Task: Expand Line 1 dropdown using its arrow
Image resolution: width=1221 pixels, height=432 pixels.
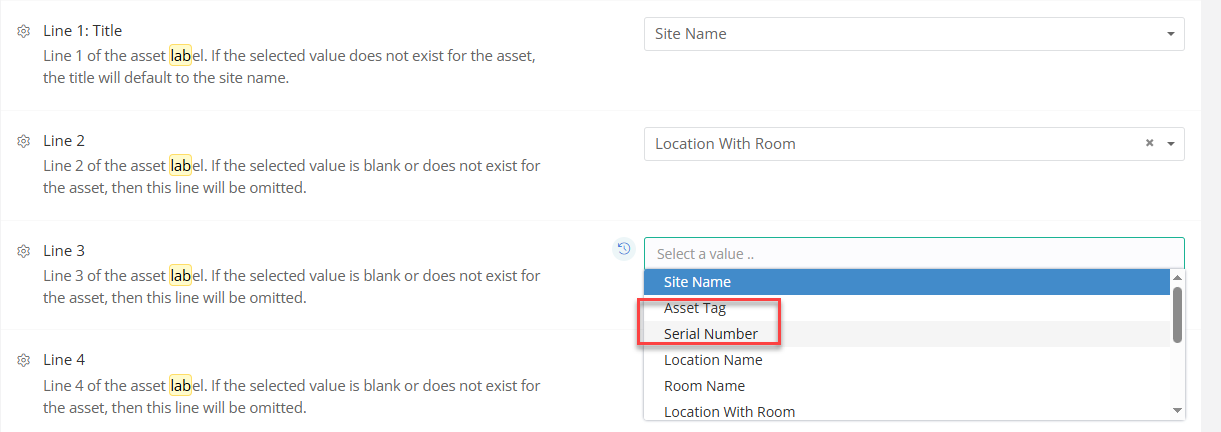Action: pos(1171,34)
